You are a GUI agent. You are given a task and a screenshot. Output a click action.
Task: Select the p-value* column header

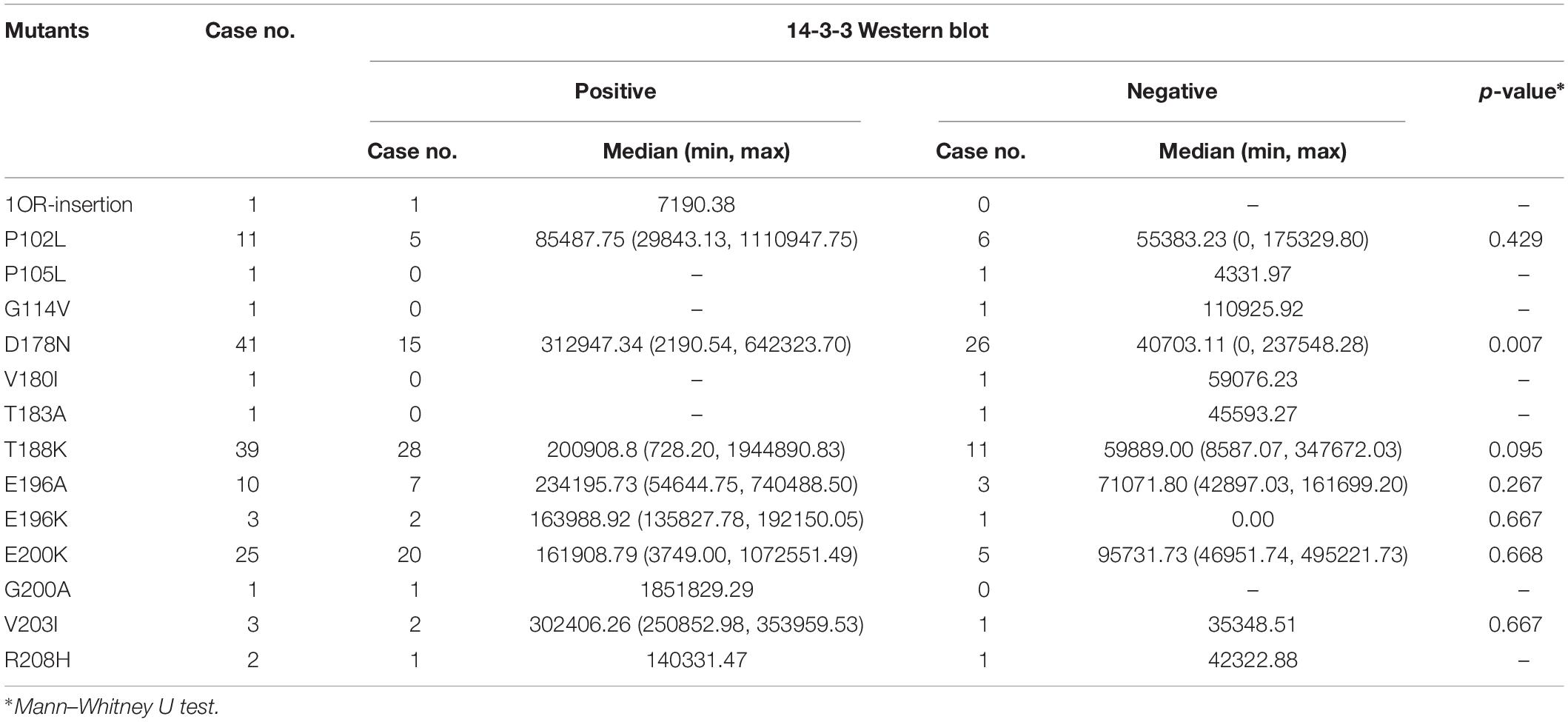1521,91
